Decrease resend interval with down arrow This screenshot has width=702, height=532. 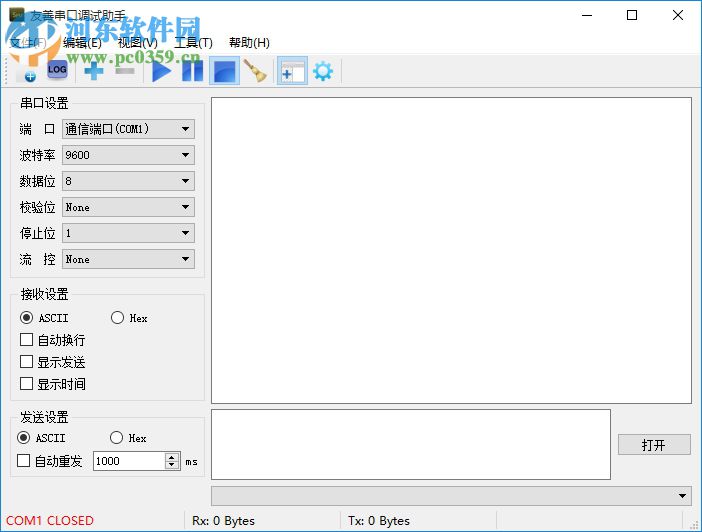click(172, 465)
